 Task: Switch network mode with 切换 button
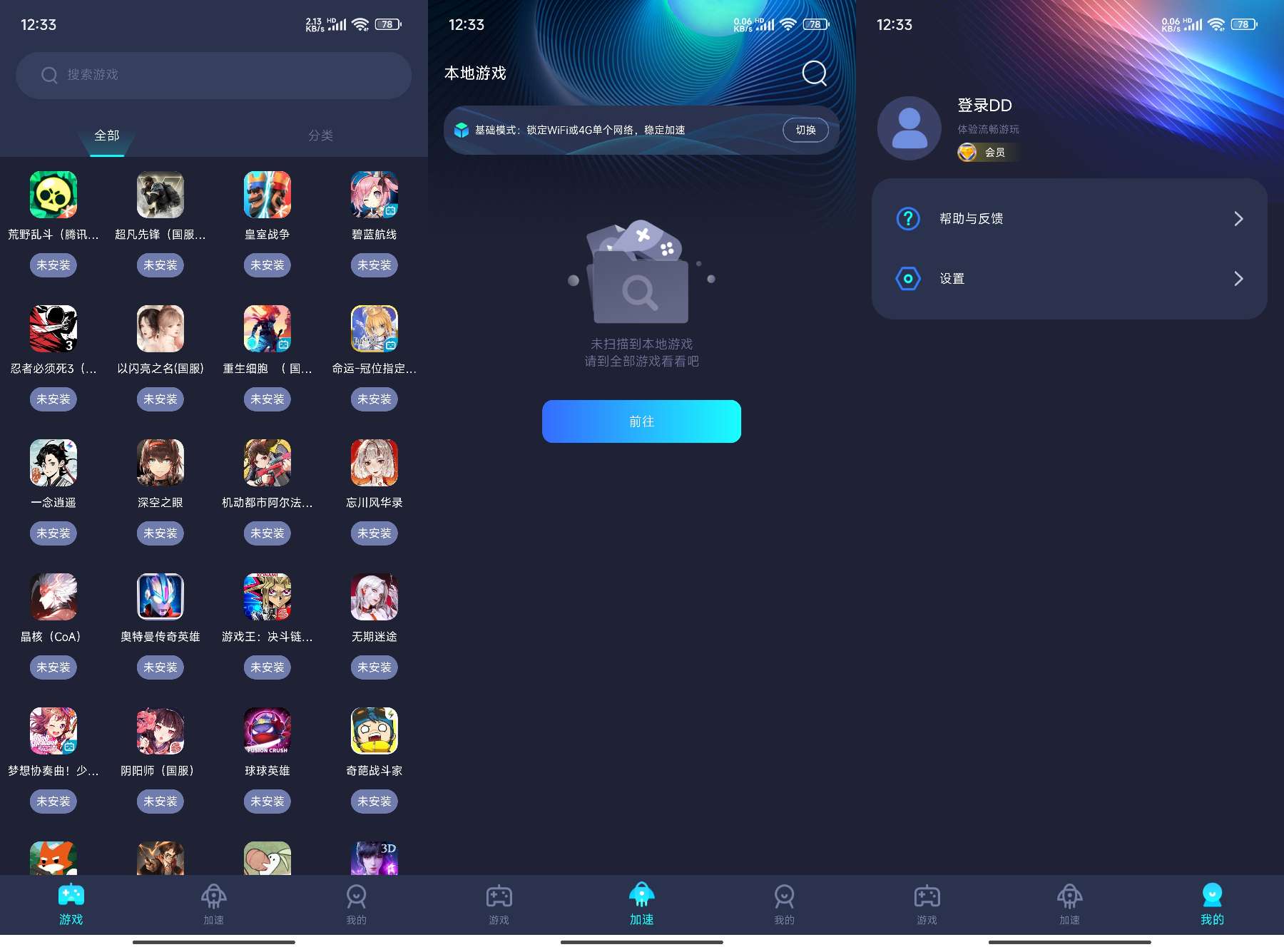point(805,130)
